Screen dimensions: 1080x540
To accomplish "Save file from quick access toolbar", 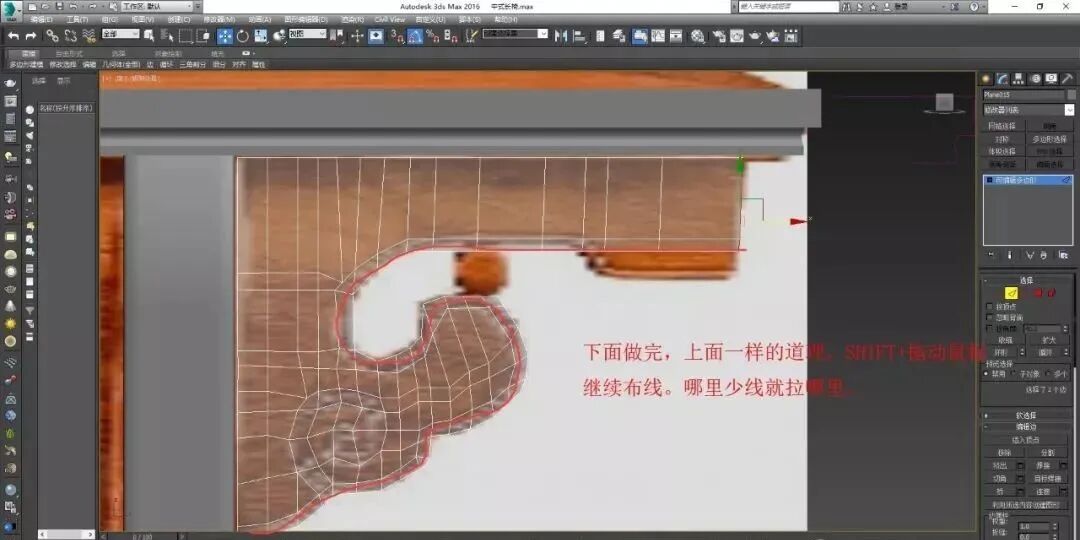I will pyautogui.click(x=60, y=6).
